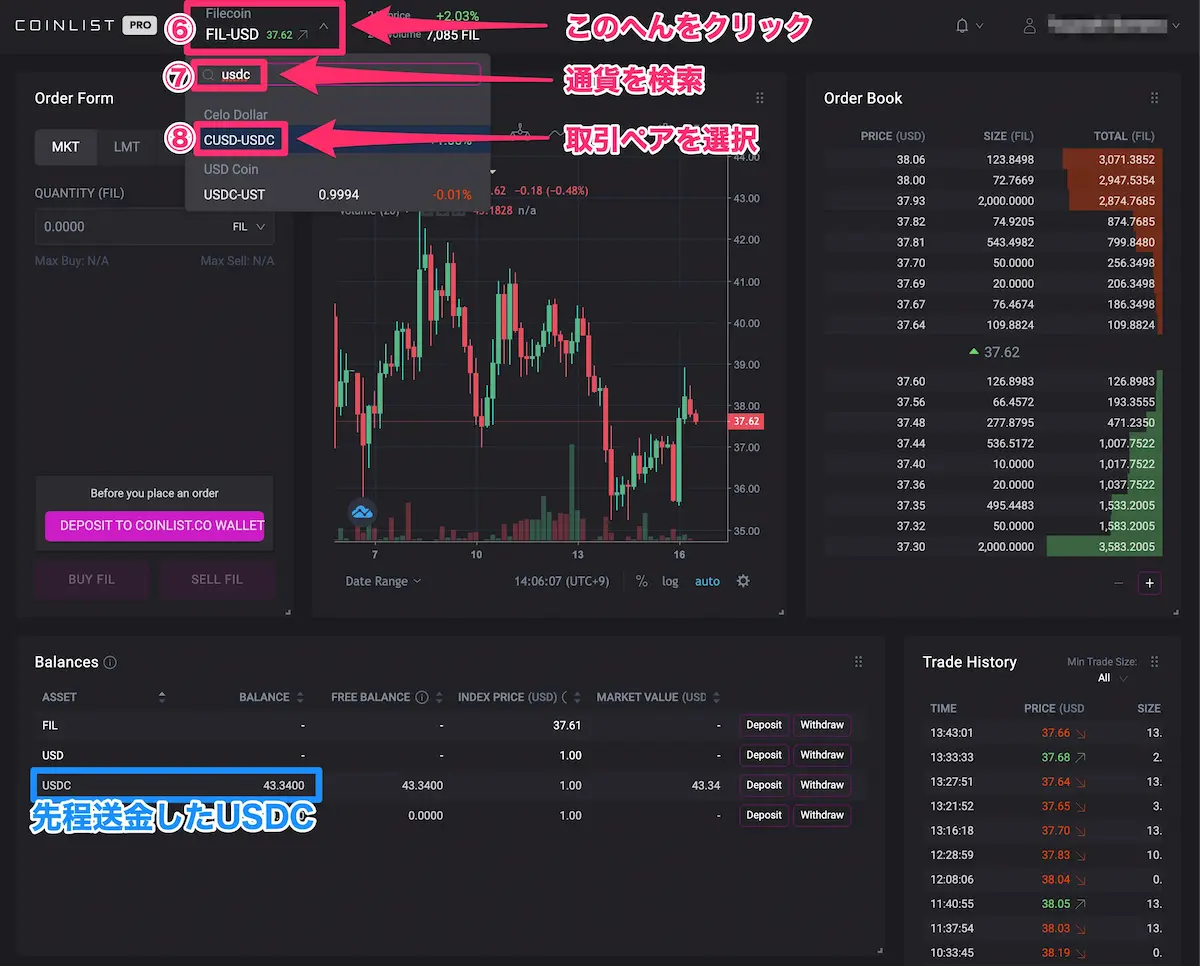1200x966 pixels.
Task: Grab the Order Book panel drag handle
Action: point(1155,98)
